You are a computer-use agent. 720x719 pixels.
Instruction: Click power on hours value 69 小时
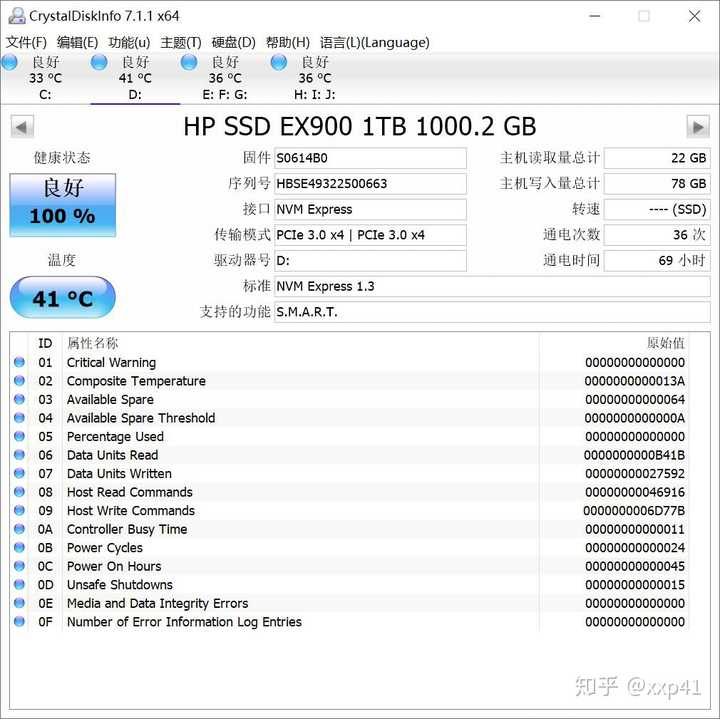pos(657,261)
